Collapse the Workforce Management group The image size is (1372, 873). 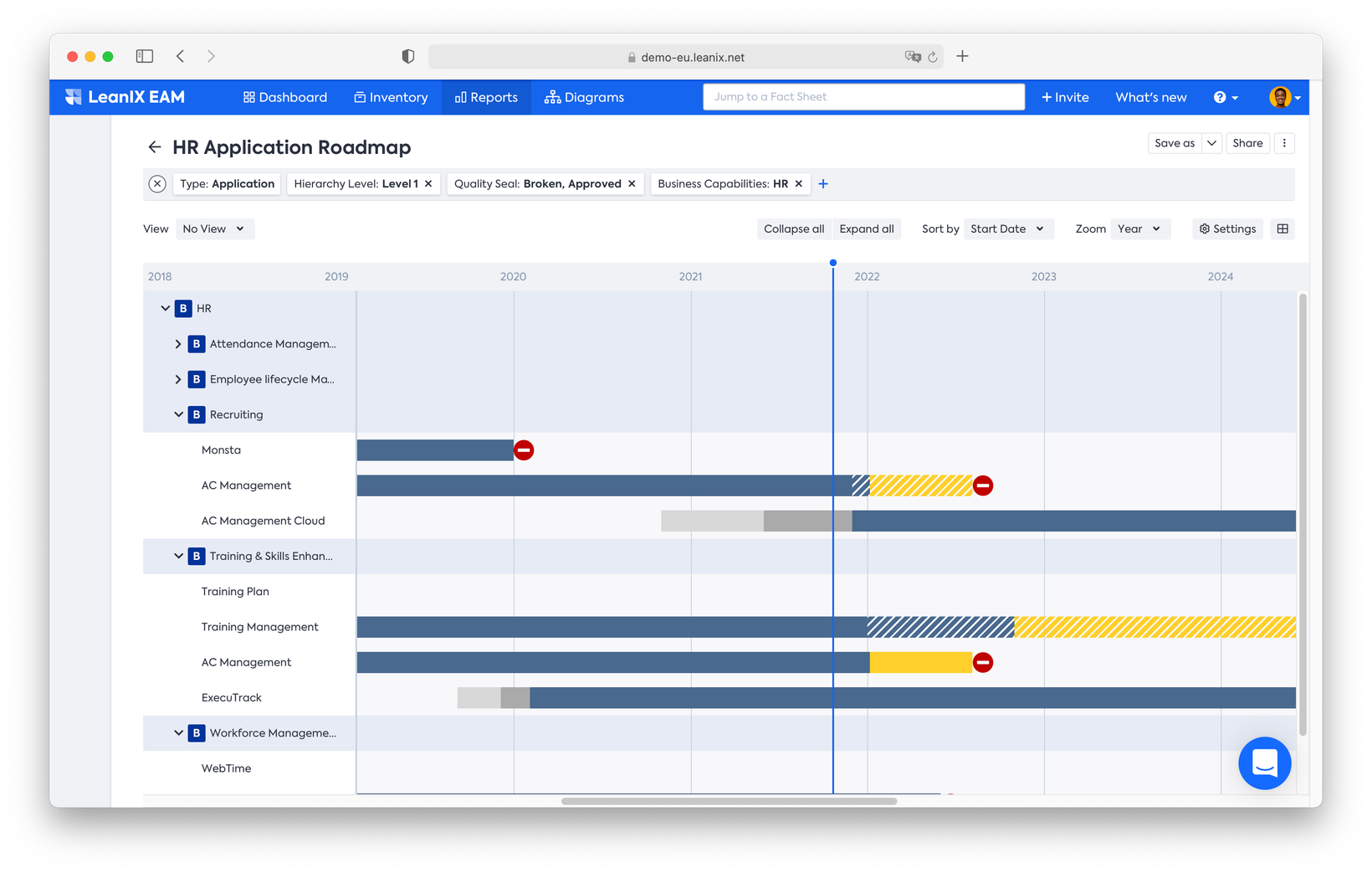(x=178, y=733)
